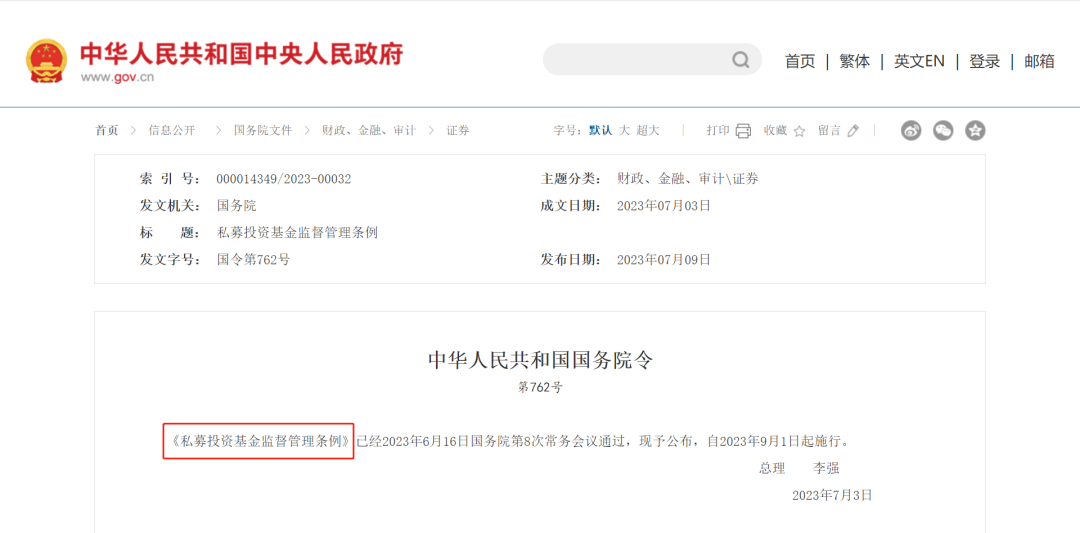Click the heading 中华人民共和国国务院令
This screenshot has height=533, width=1080.
click(540, 360)
